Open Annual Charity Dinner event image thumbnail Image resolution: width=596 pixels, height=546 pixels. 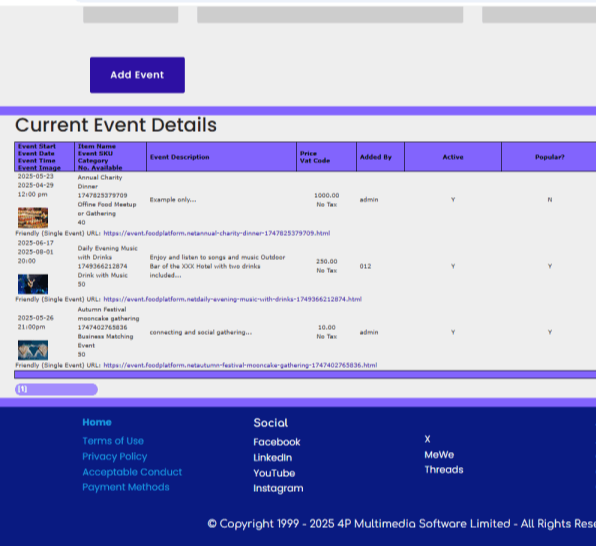(33, 217)
